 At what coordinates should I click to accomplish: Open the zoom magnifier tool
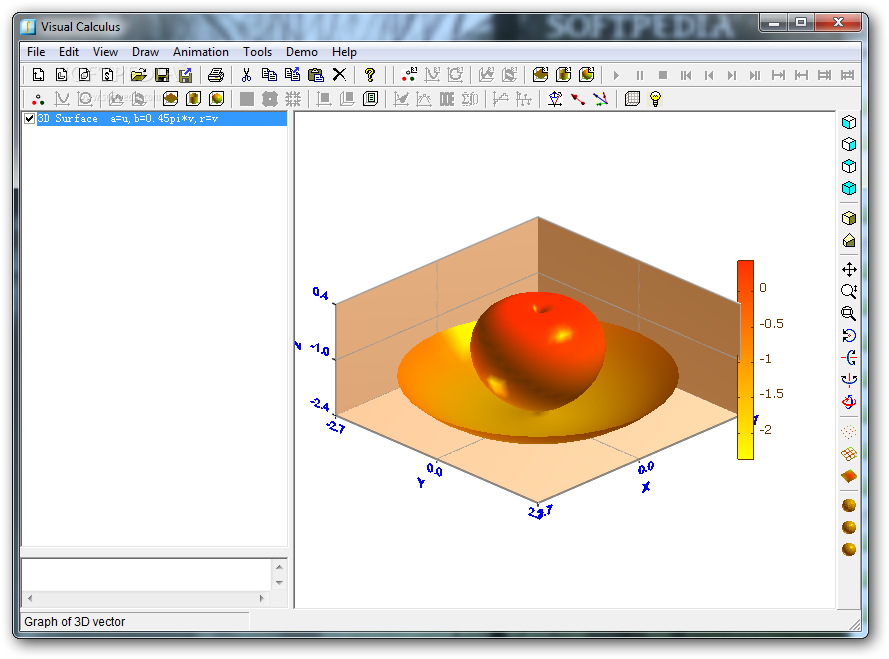point(849,291)
